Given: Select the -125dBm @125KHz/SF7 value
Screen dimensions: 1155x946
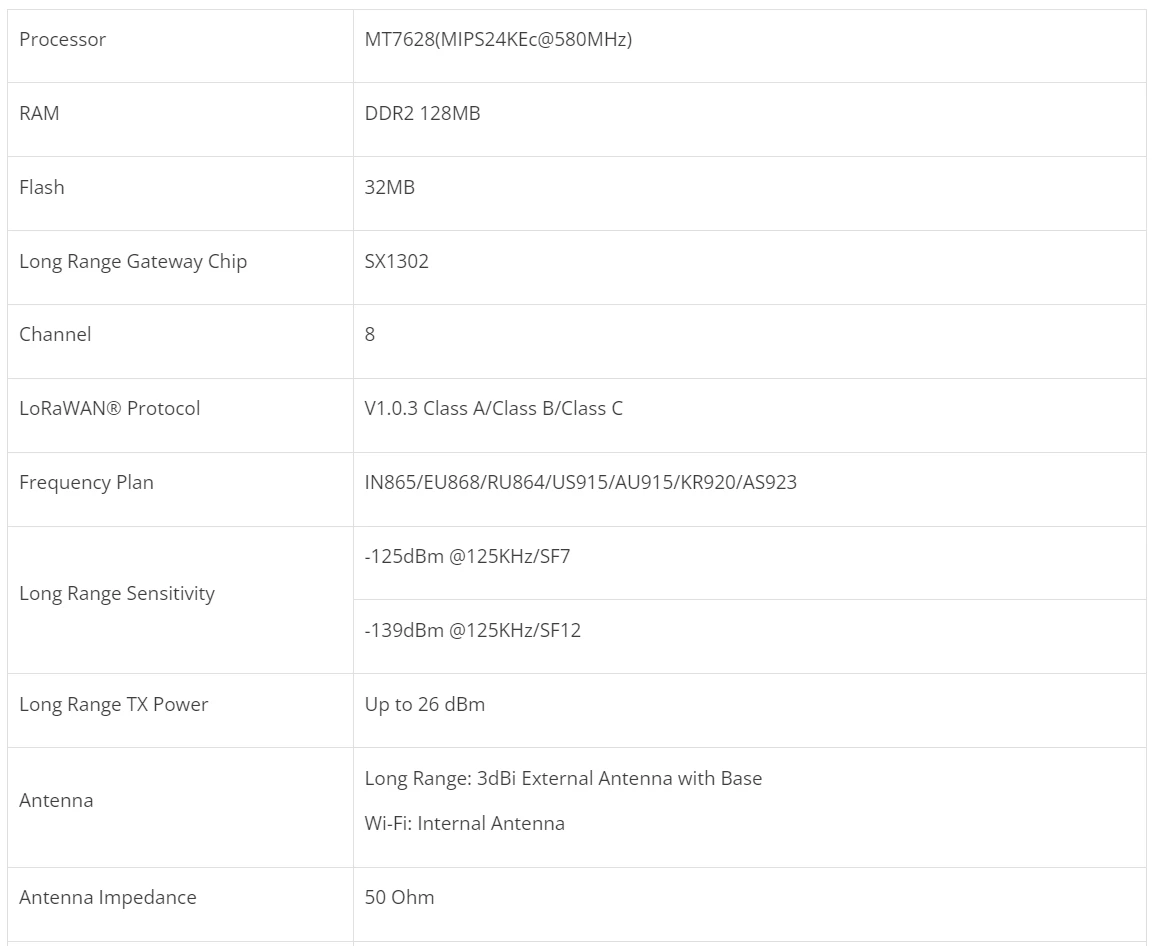Looking at the screenshot, I should coord(467,557).
